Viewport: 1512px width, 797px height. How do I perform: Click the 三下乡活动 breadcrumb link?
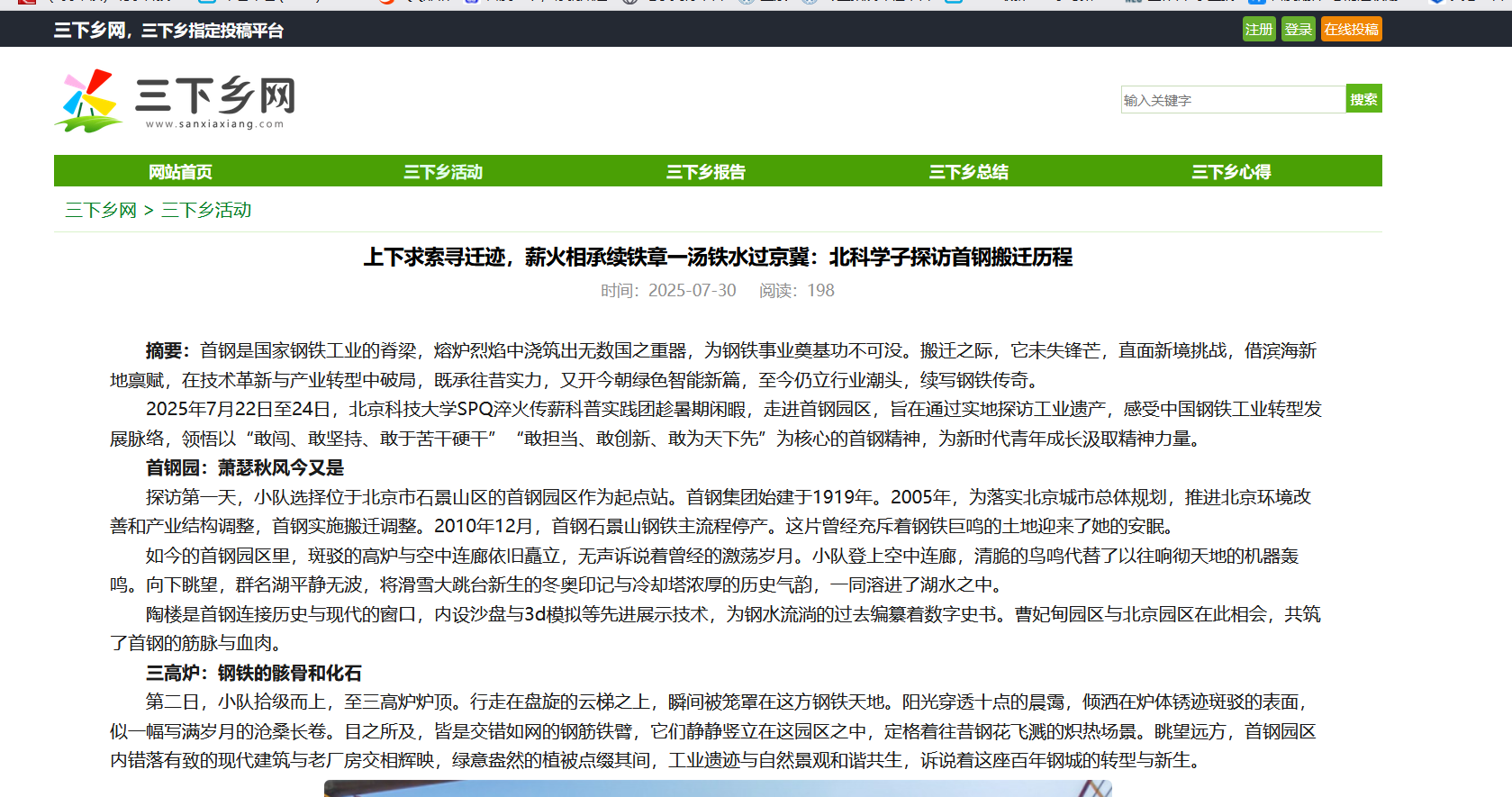206,210
